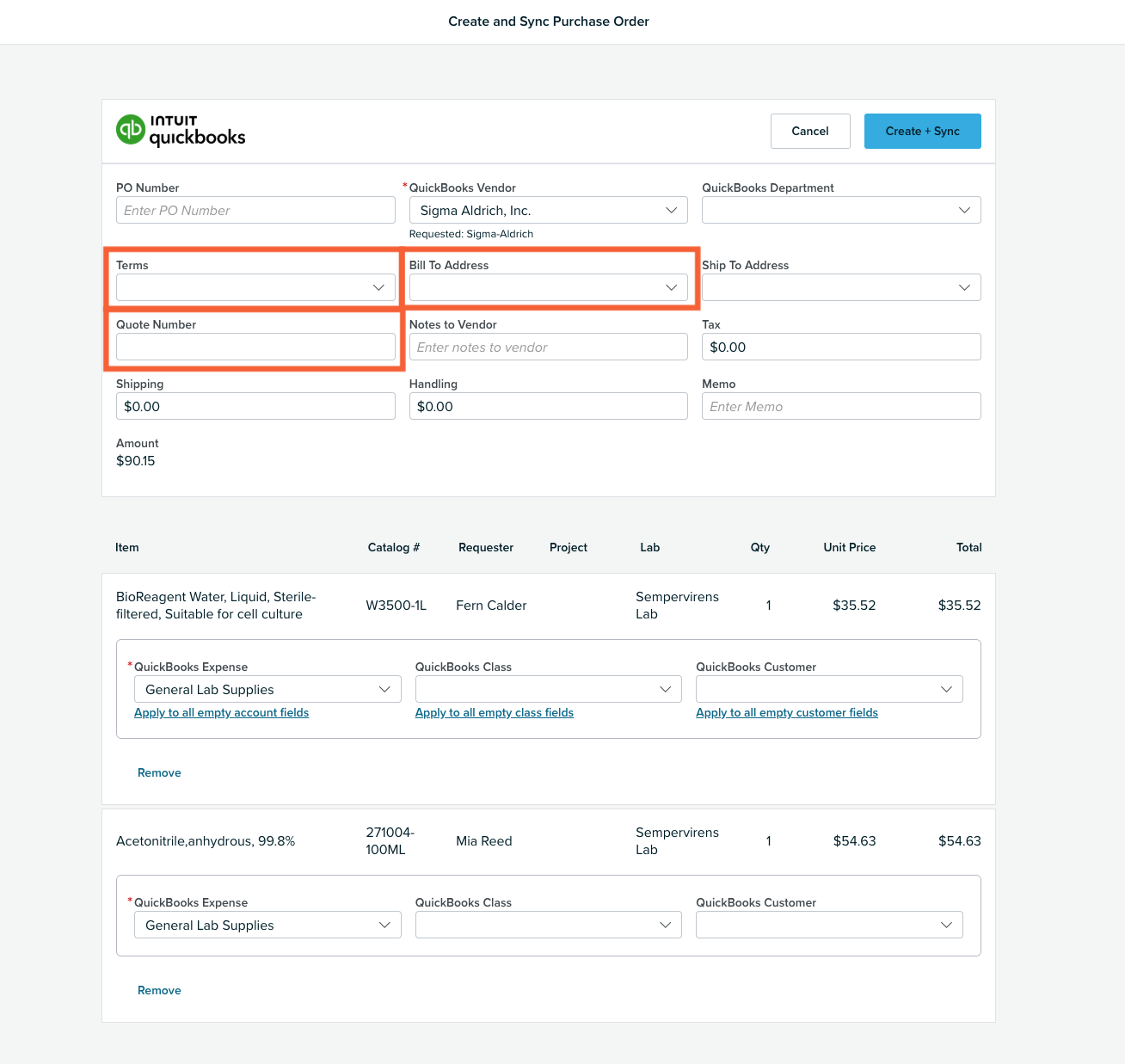Open QuickBooks Expense dropdown for Acetonitrile

pos(267,925)
